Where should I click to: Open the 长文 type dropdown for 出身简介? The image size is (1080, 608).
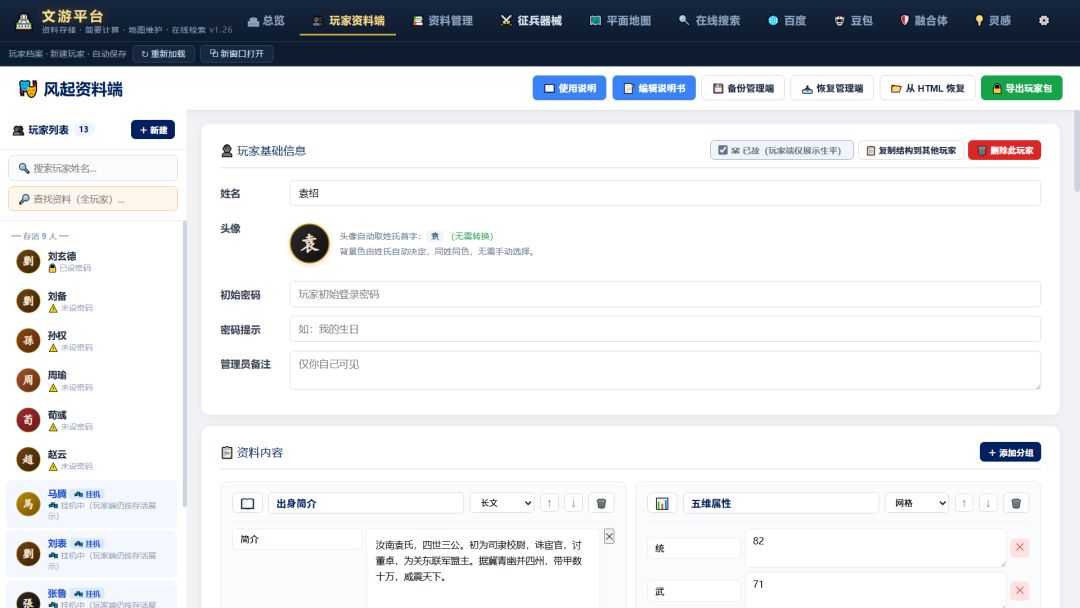pos(502,503)
